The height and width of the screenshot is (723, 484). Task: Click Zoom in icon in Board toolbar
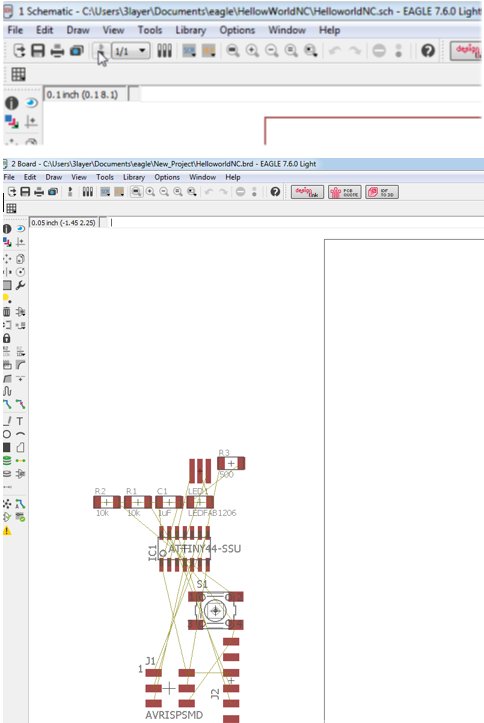tap(150, 192)
